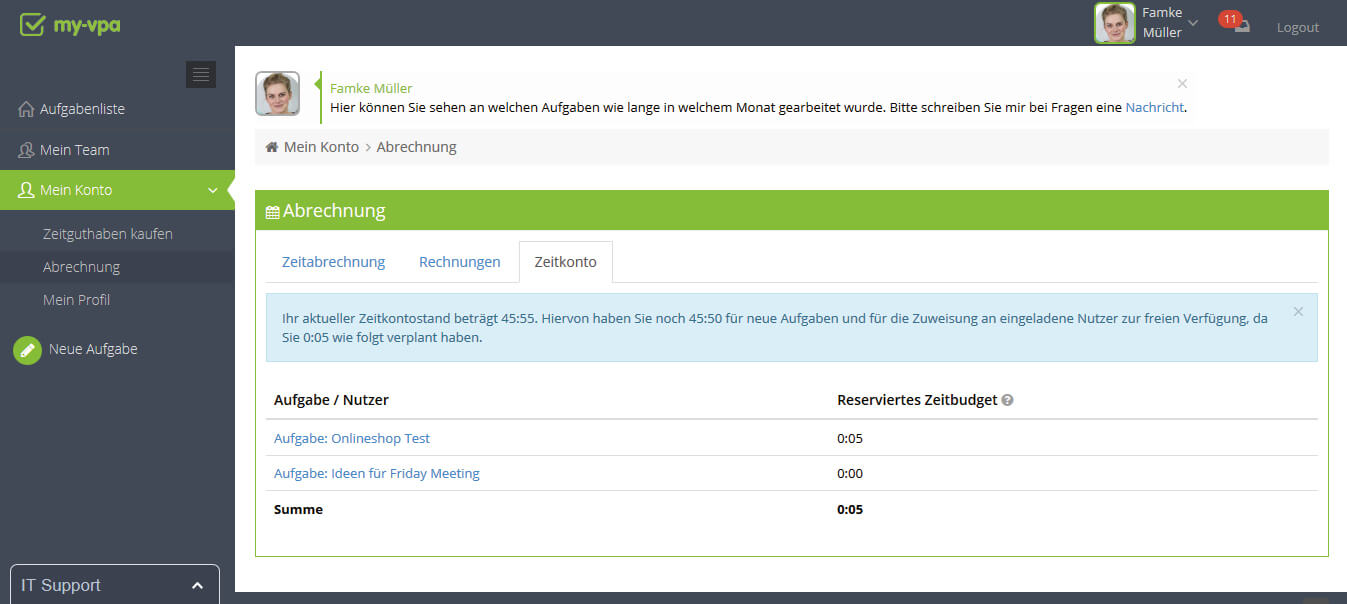The width and height of the screenshot is (1347, 604).
Task: Create a new task via Neue Aufgabe
Action: [x=93, y=349]
